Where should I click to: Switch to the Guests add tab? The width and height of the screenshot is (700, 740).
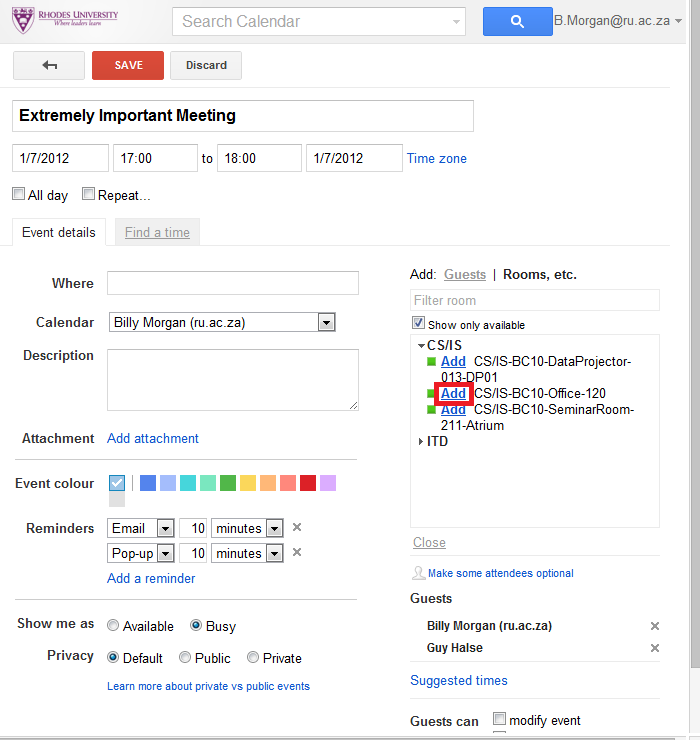click(465, 274)
